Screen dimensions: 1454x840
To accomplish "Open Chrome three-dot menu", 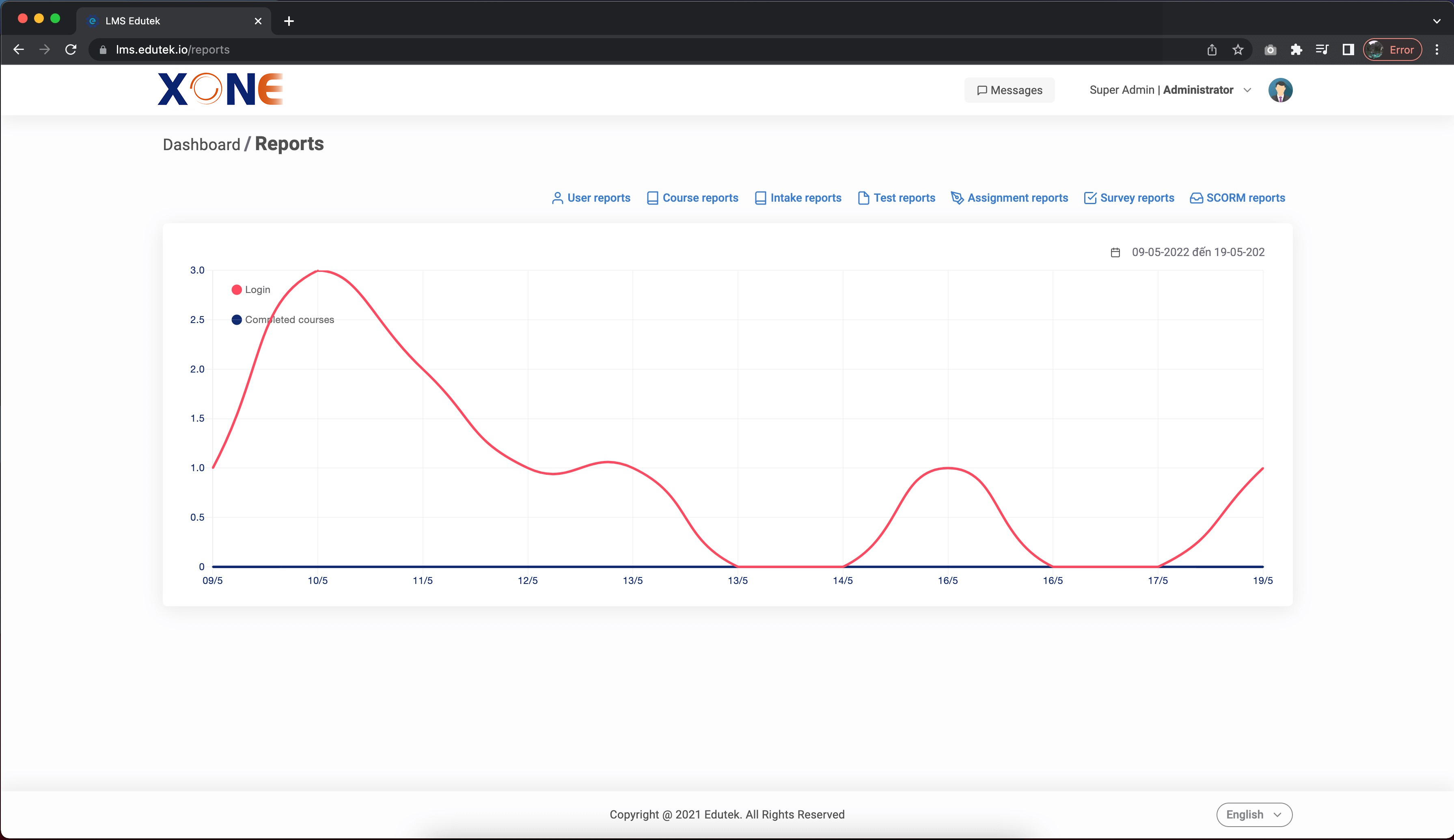I will [x=1437, y=50].
